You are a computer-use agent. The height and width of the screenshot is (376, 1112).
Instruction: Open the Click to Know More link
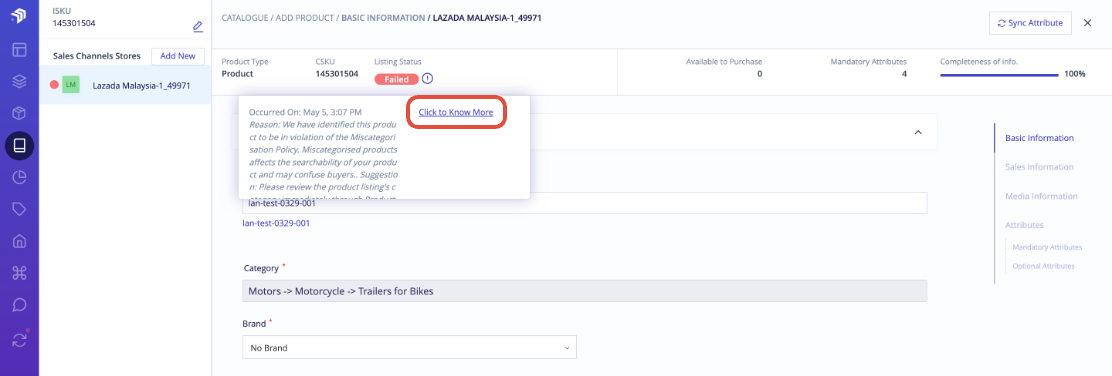point(456,112)
